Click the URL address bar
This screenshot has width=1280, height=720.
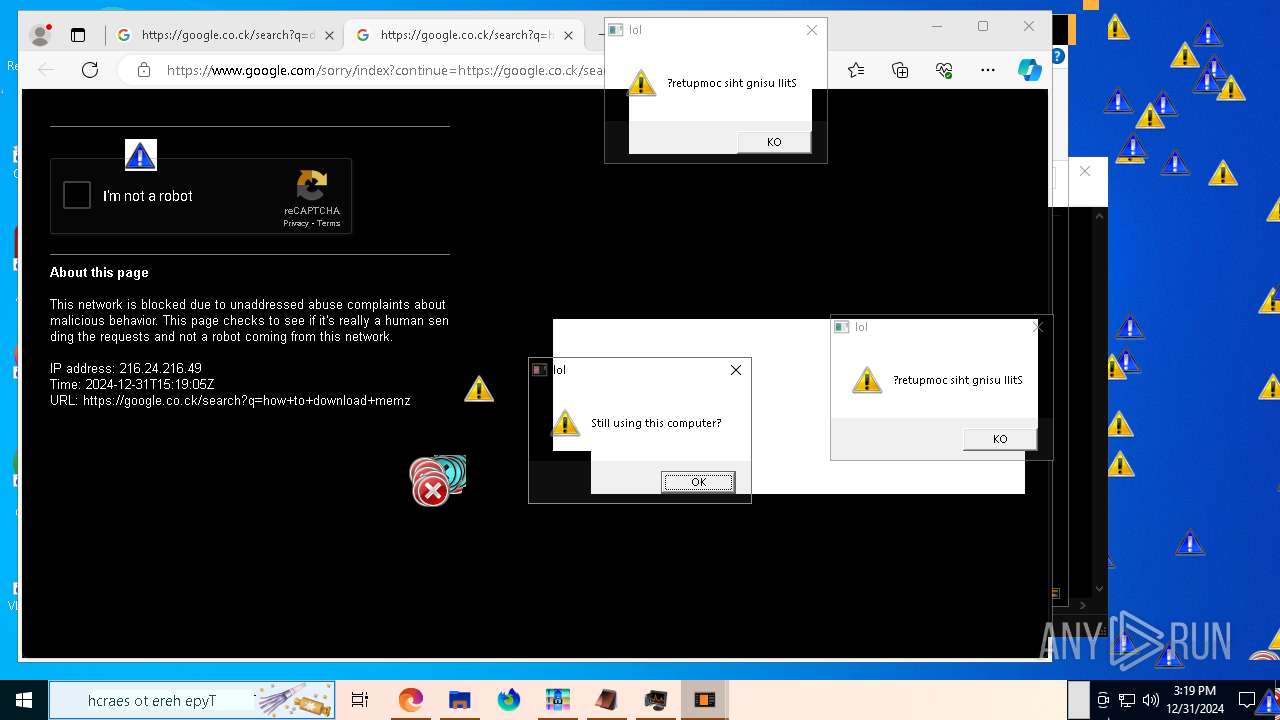click(x=385, y=70)
